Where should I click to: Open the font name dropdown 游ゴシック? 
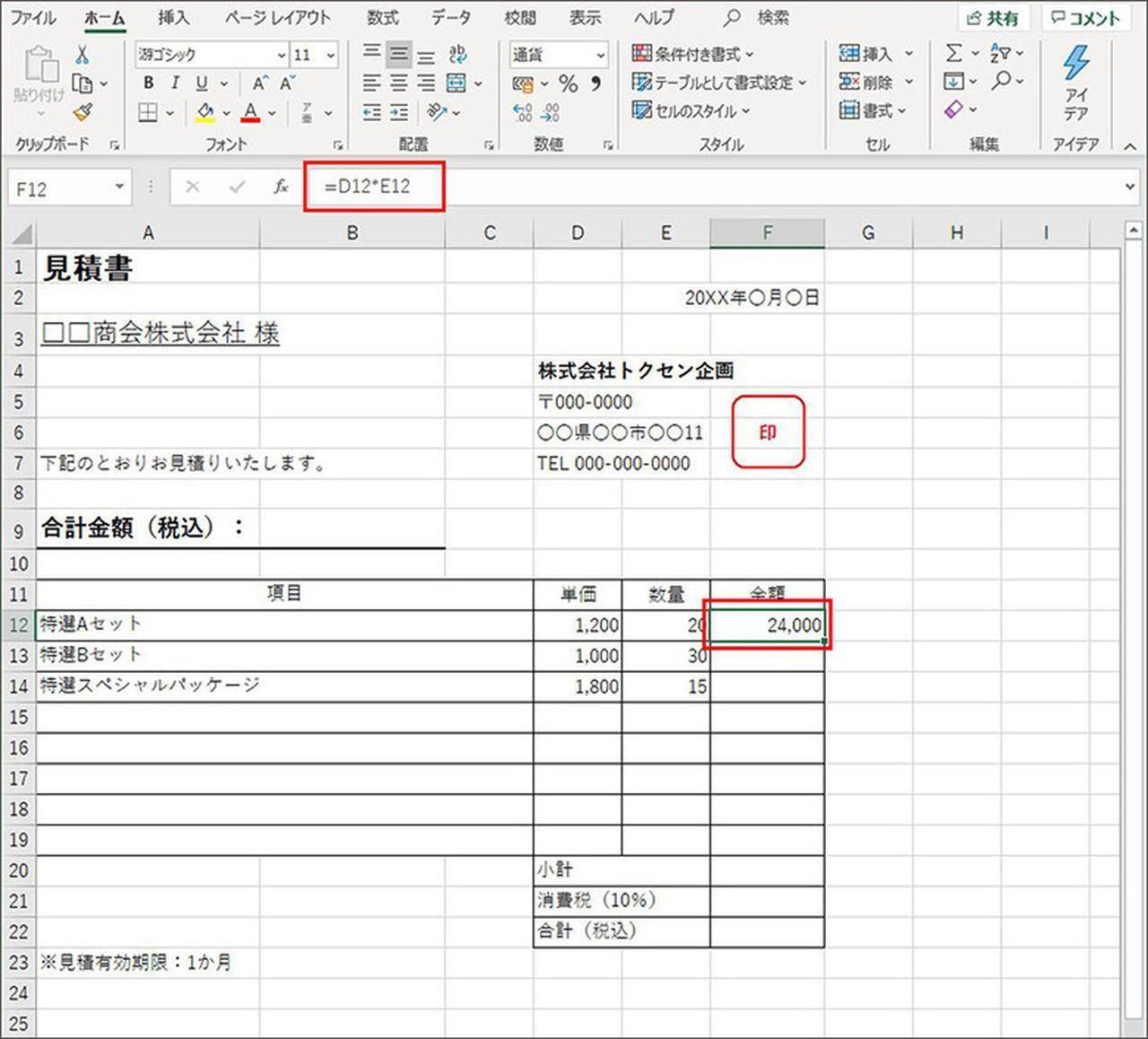tap(282, 55)
